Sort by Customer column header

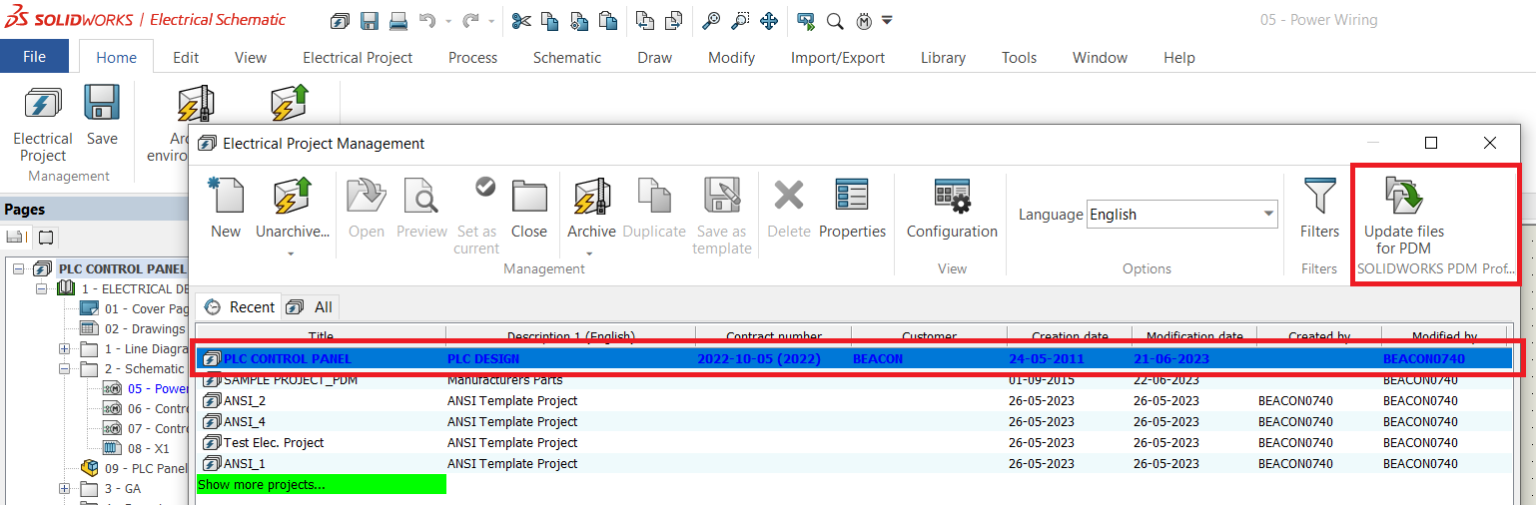pos(928,336)
